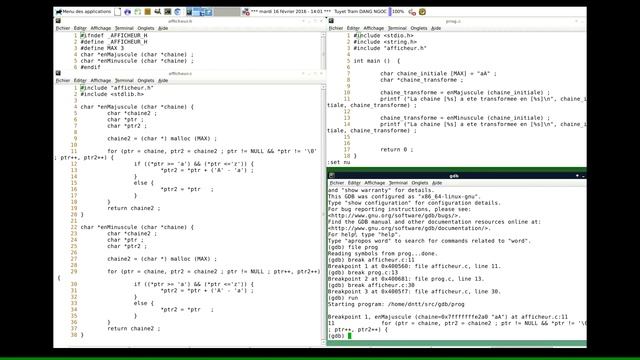Viewport: 640px width, 360px height.
Task: Click the window menu icon of afficheur.c terminal
Action: pos(58,73)
